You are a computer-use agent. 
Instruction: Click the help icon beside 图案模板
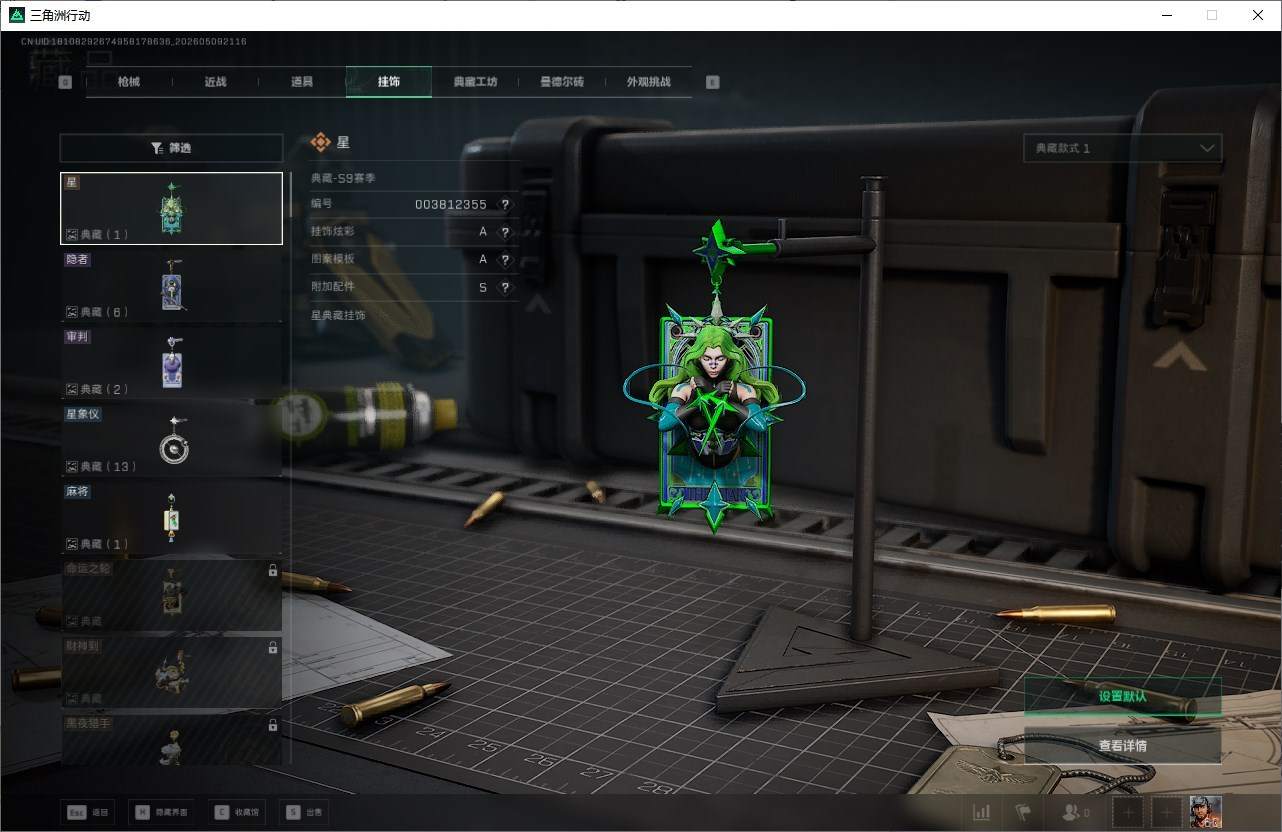(x=505, y=260)
